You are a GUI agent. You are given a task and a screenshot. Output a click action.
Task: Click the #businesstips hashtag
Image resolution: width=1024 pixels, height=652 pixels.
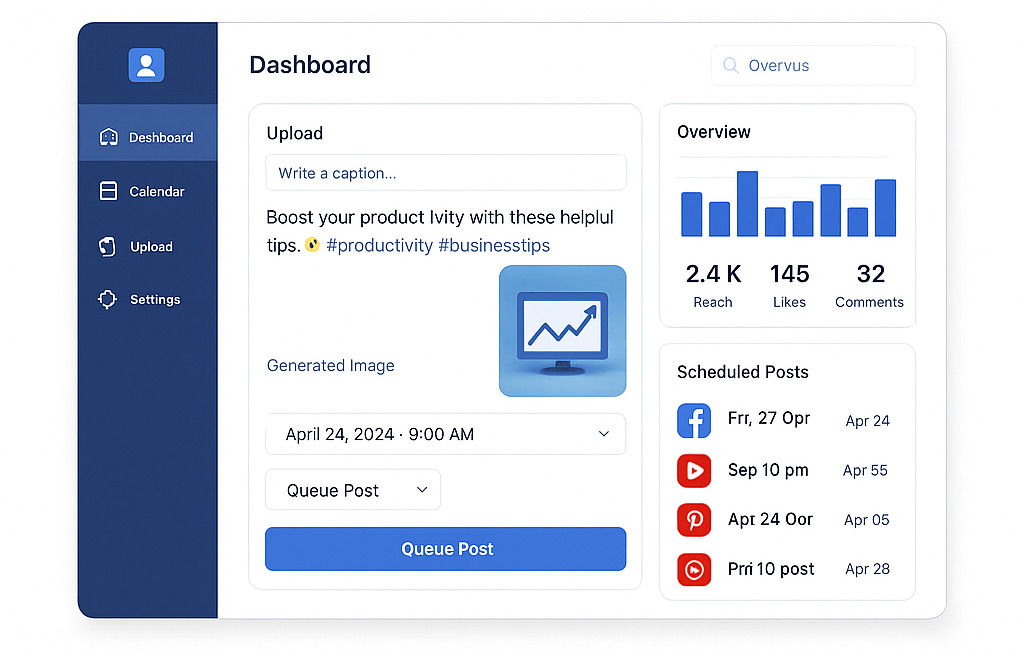point(494,245)
